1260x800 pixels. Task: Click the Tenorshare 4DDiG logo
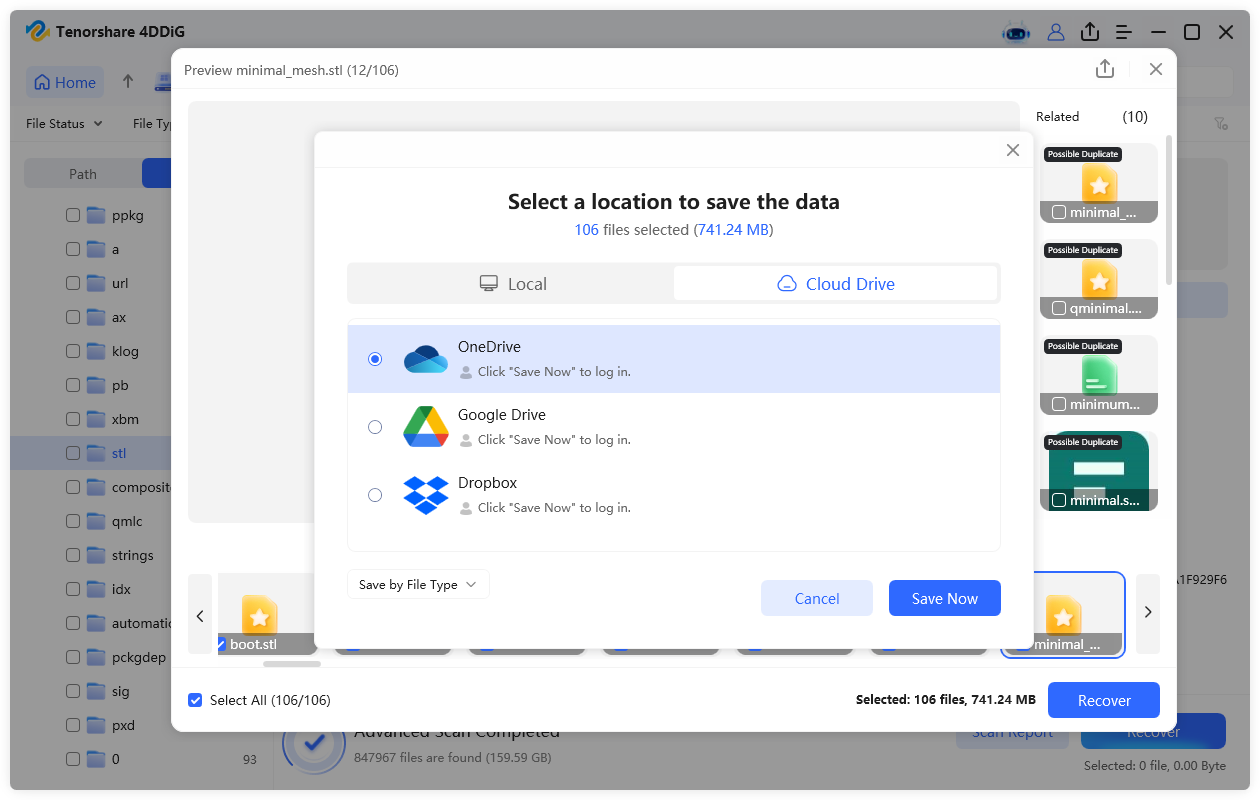point(38,32)
